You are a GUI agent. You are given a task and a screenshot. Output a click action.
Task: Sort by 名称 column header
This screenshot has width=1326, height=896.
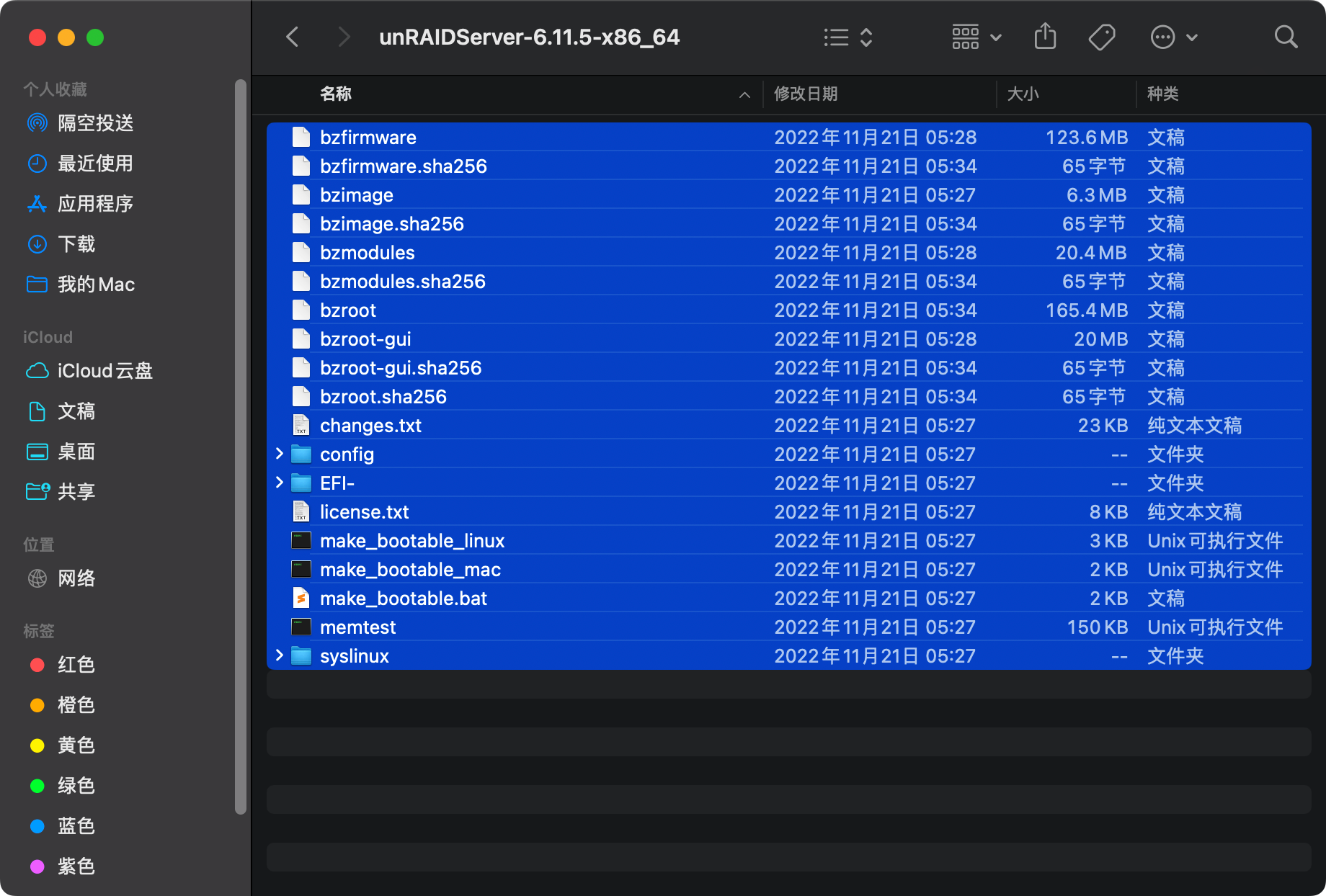pos(336,94)
